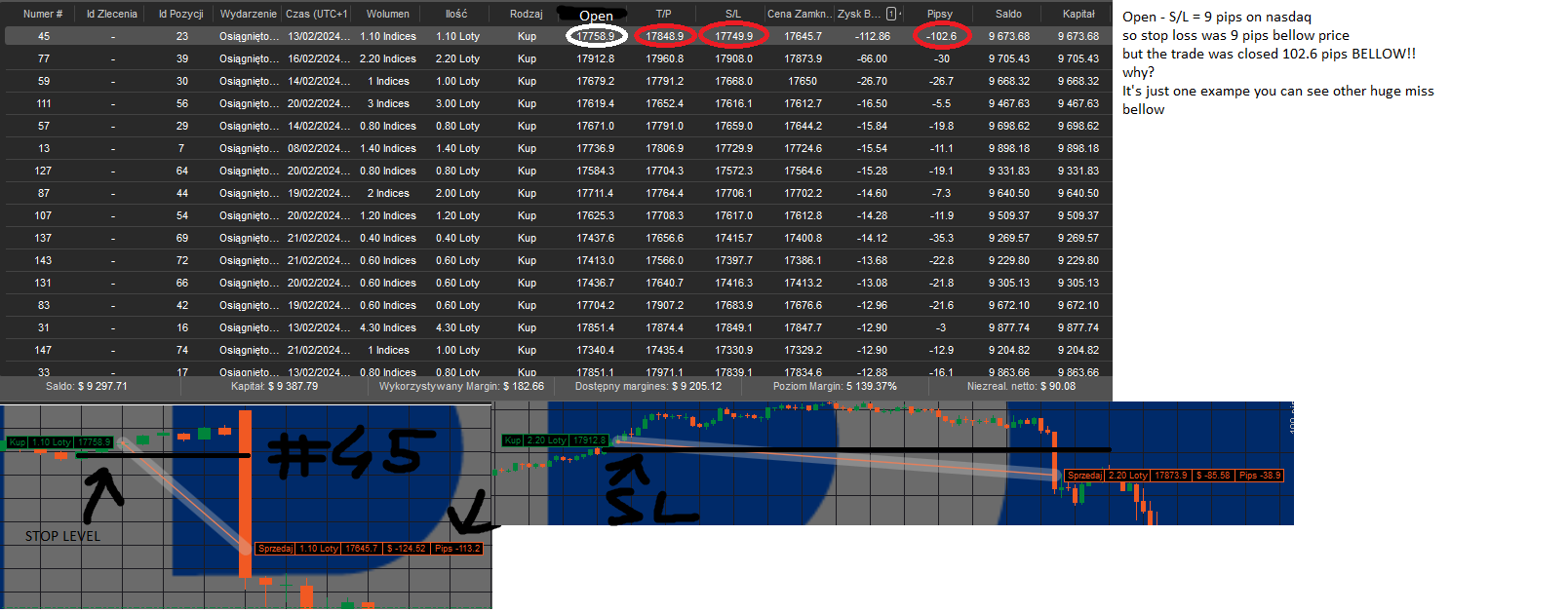Click the circled Pipsy value -102.6

941,36
